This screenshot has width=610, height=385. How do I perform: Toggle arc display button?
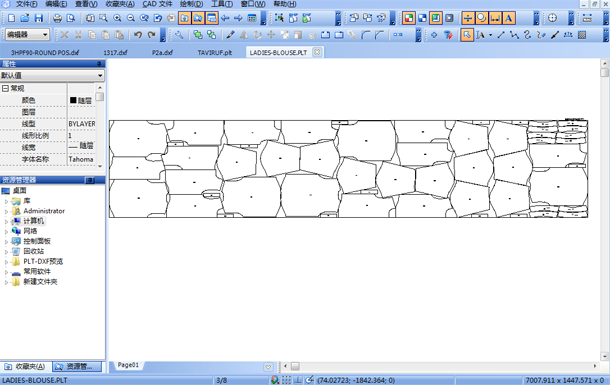pos(482,18)
